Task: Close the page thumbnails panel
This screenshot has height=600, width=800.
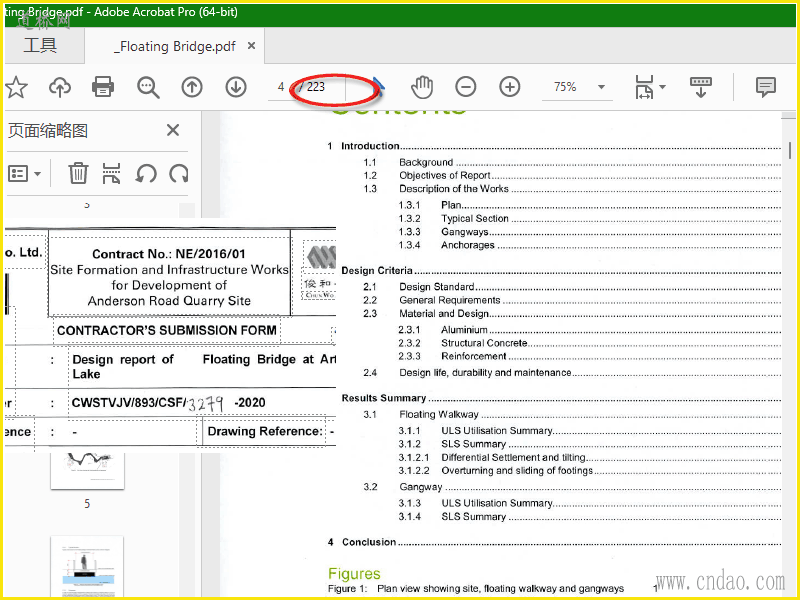Action: click(173, 130)
